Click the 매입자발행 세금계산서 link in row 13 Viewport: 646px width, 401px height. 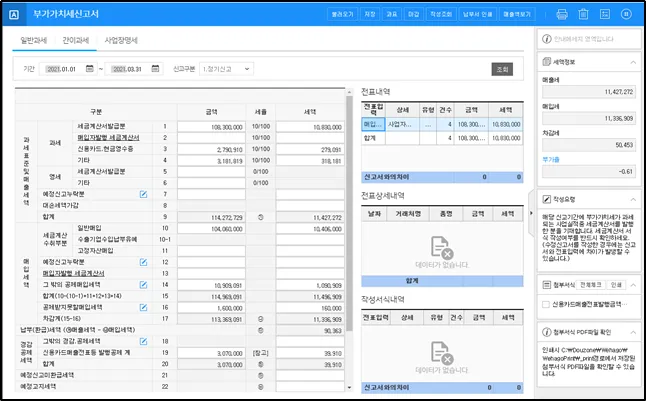73,273
